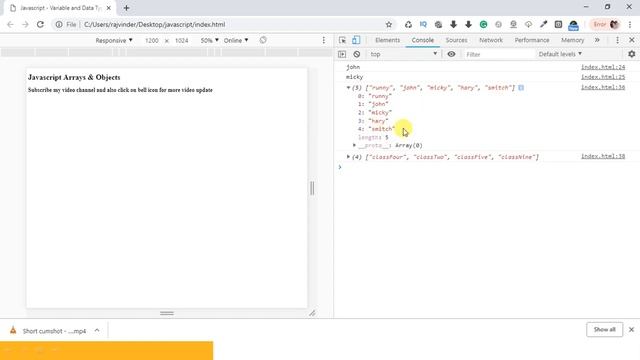The width and height of the screenshot is (640, 360).
Task: Close the downloads bar
Action: [631, 329]
